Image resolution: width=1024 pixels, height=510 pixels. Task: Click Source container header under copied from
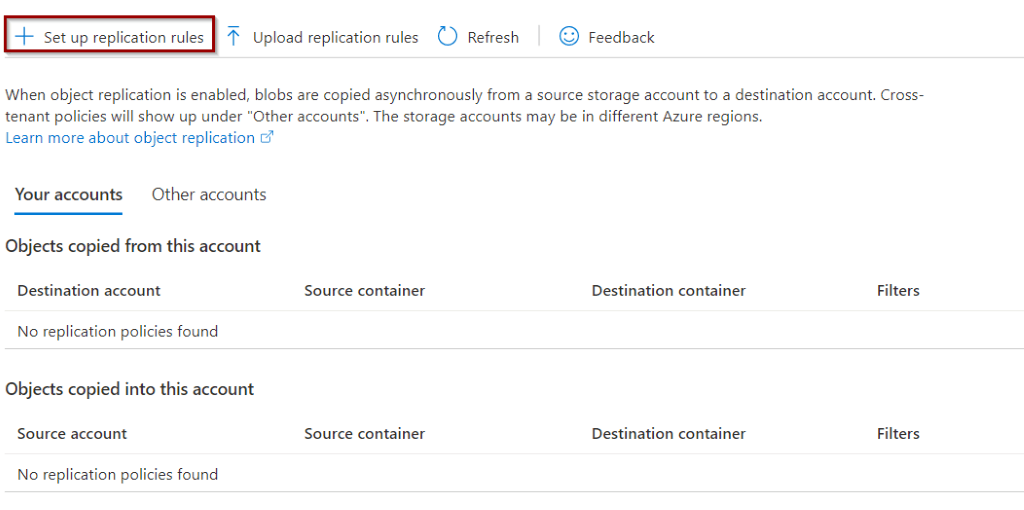pyautogui.click(x=364, y=291)
